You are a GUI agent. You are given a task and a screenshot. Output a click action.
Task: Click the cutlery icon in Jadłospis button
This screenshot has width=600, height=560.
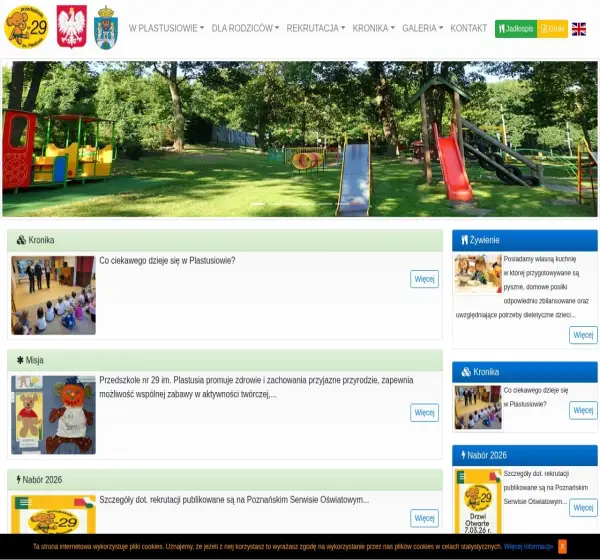pyautogui.click(x=502, y=29)
